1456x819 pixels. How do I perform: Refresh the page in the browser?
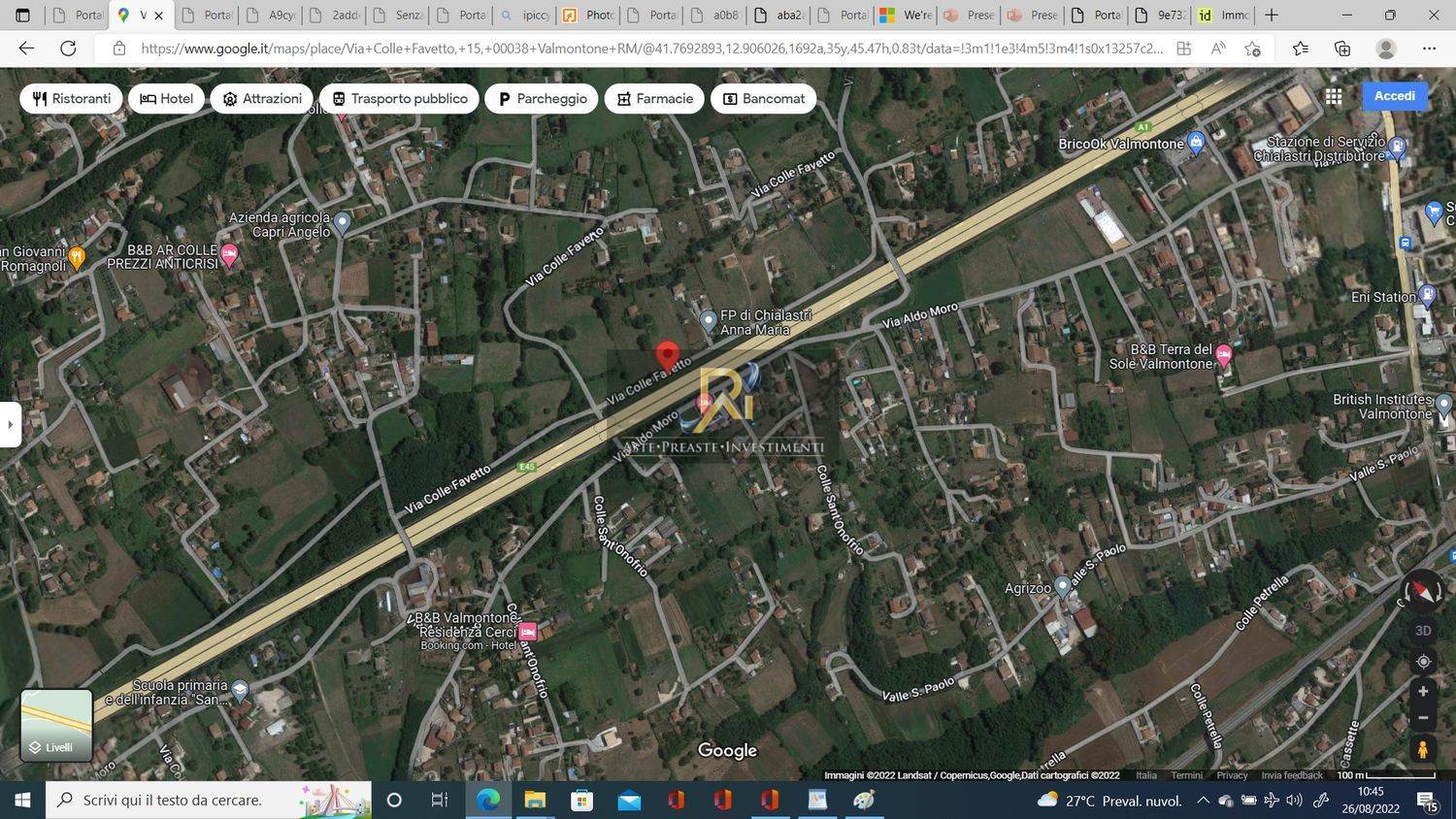(68, 49)
